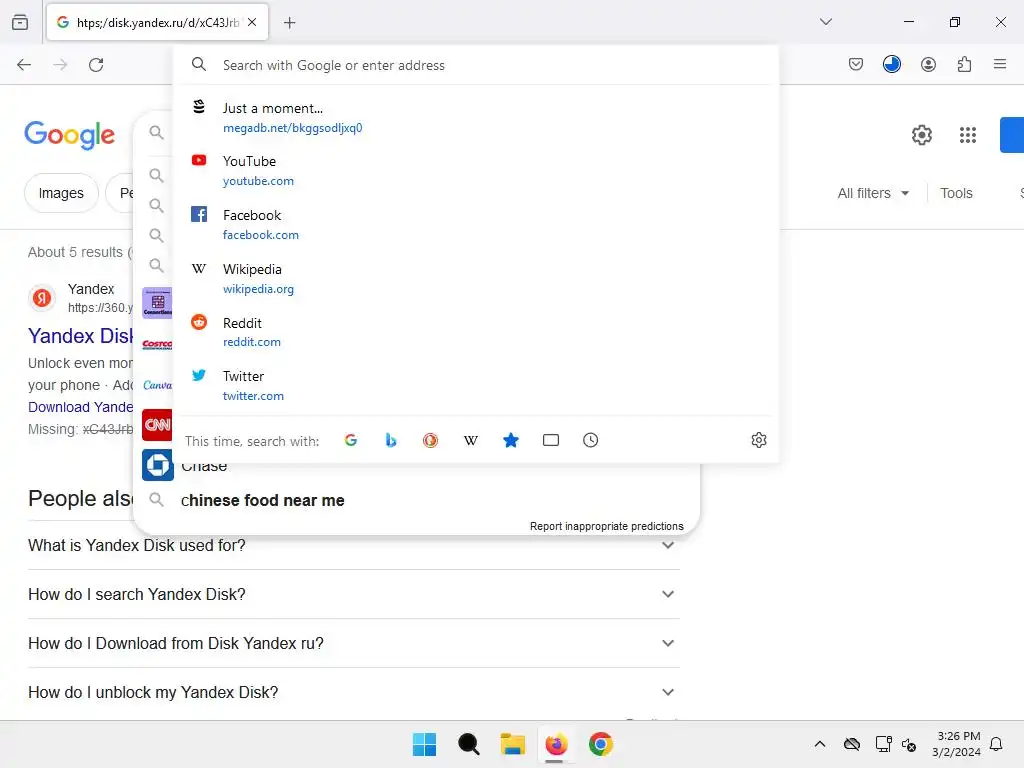Show hidden tray icons chevron
The image size is (1024, 768).
tap(820, 744)
